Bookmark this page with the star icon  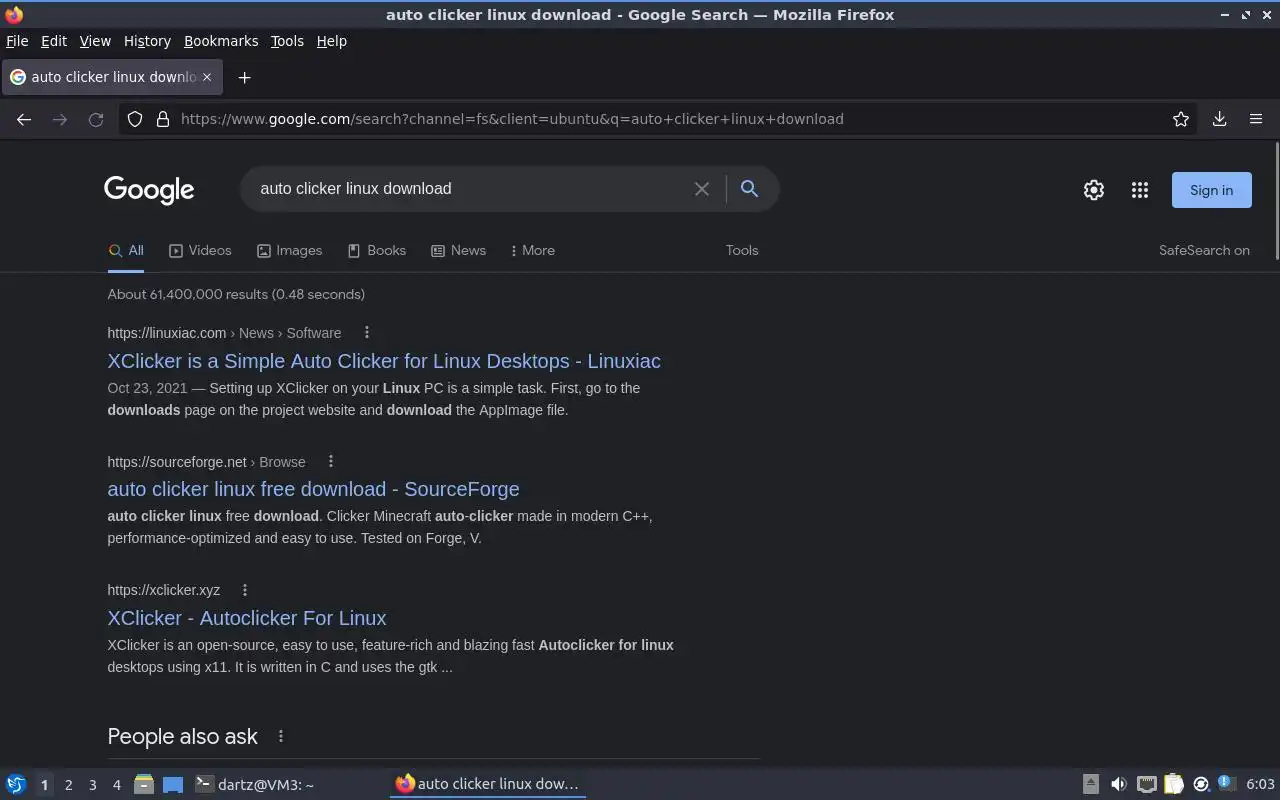point(1181,119)
